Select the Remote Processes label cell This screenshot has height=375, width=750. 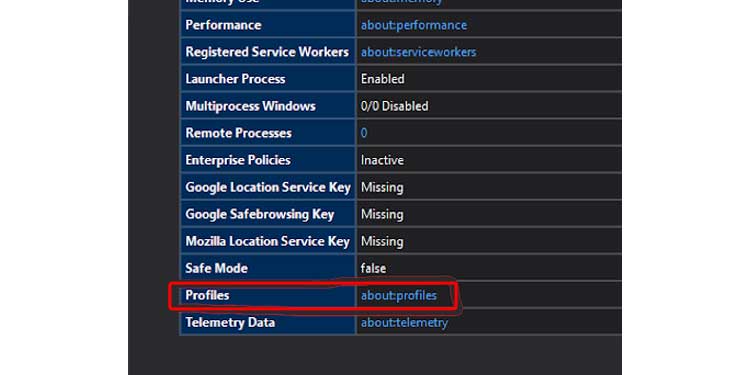pyautogui.click(x=268, y=133)
